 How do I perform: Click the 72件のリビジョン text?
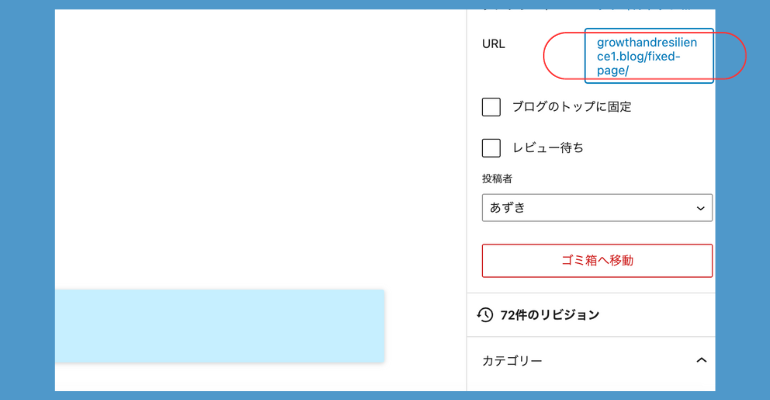tap(550, 315)
